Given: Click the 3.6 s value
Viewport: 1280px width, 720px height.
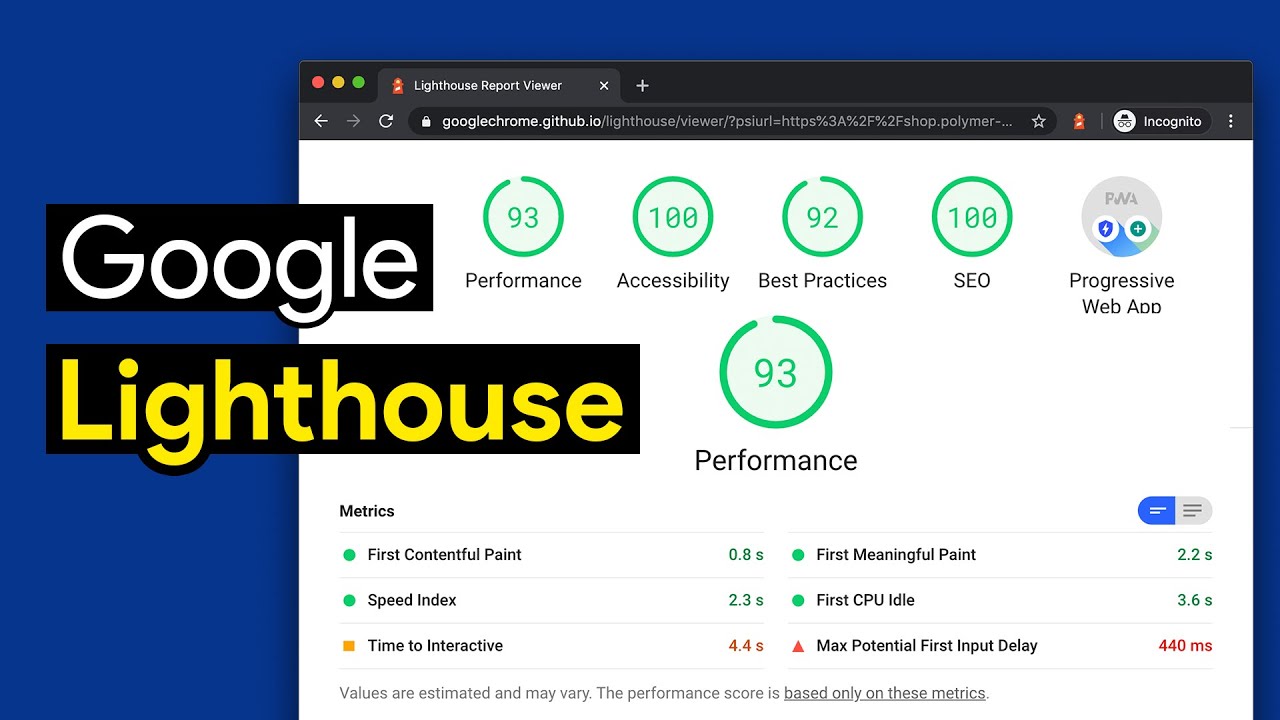Looking at the screenshot, I should pyautogui.click(x=1195, y=600).
